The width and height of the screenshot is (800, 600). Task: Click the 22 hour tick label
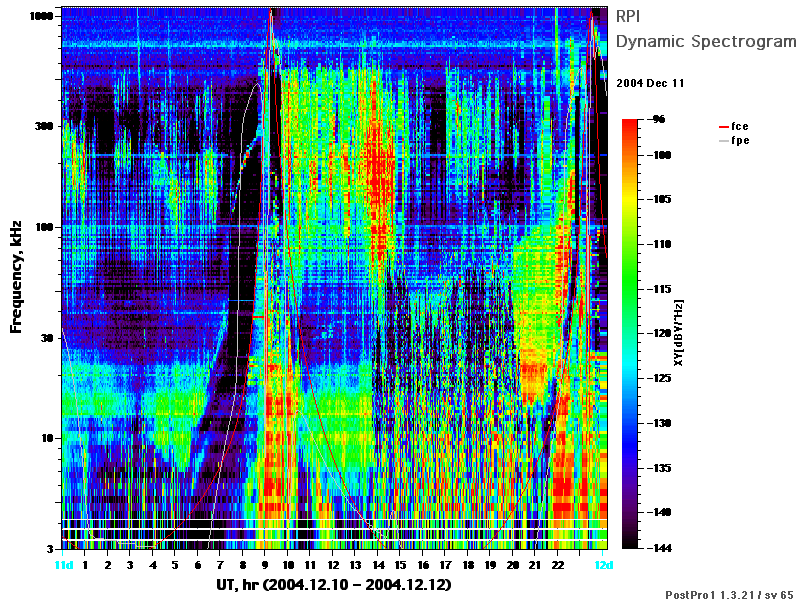[558, 565]
